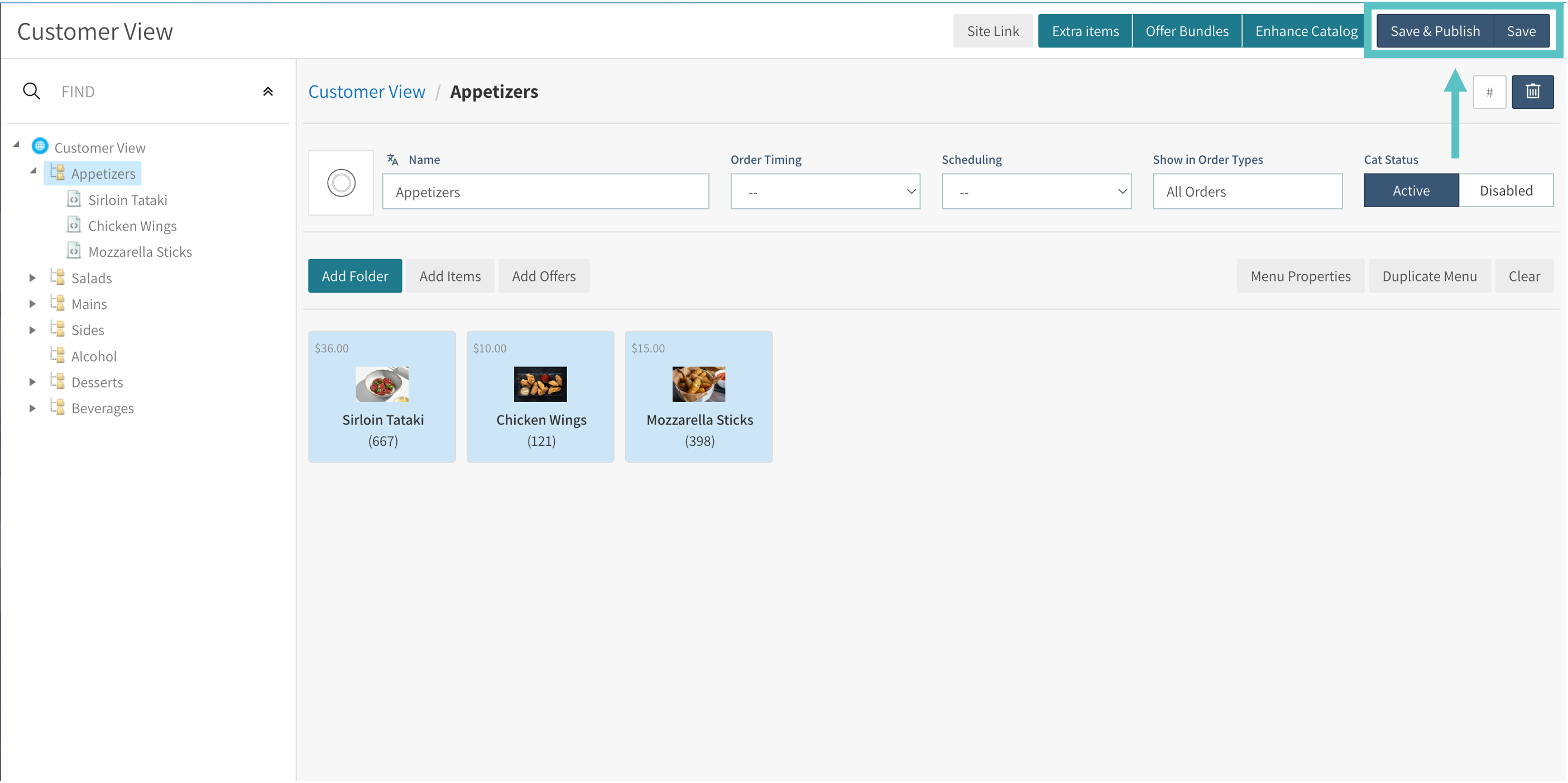Open the Mozzarella Sticks item card

[698, 397]
